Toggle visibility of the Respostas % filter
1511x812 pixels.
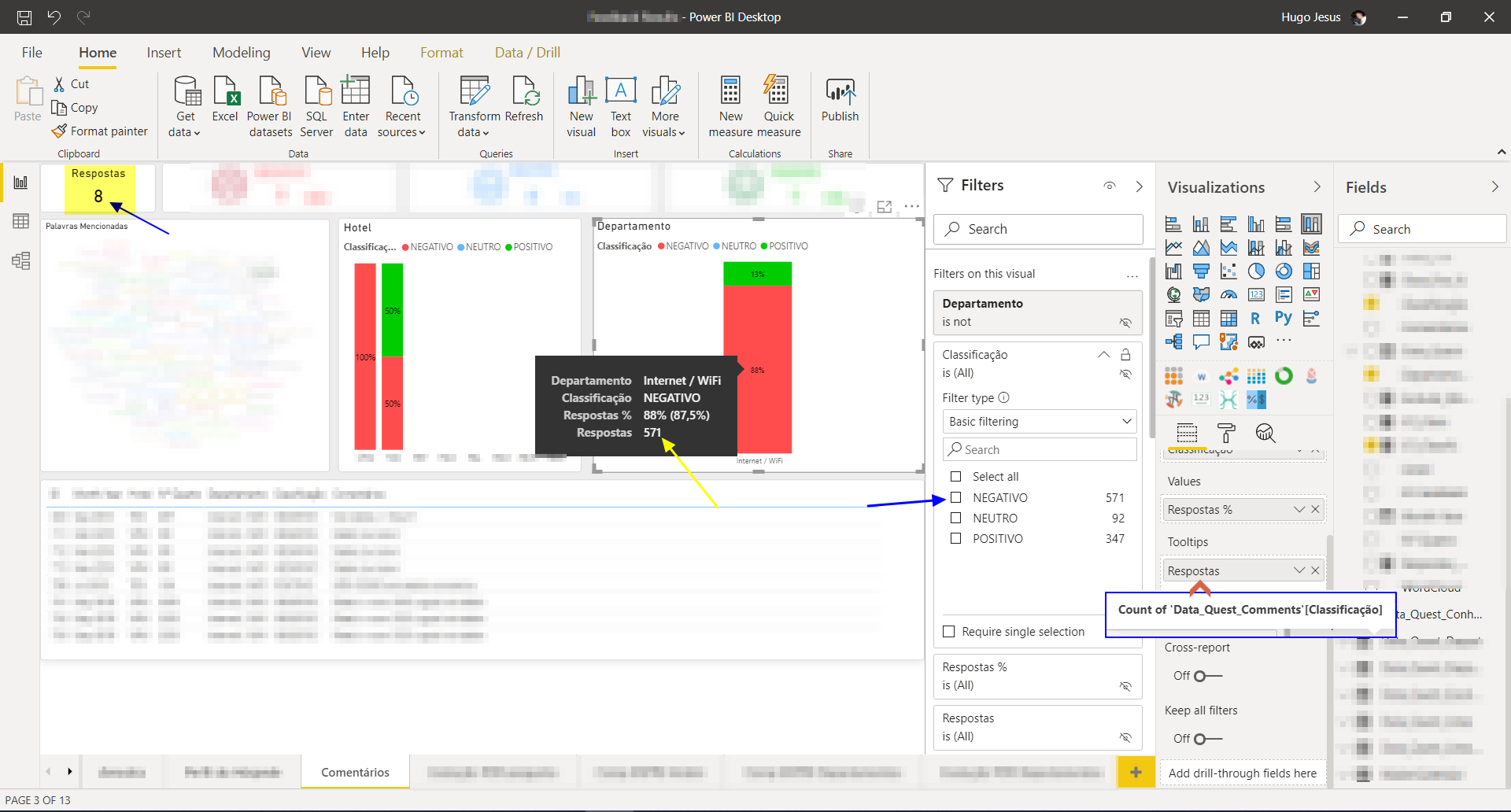click(1125, 686)
